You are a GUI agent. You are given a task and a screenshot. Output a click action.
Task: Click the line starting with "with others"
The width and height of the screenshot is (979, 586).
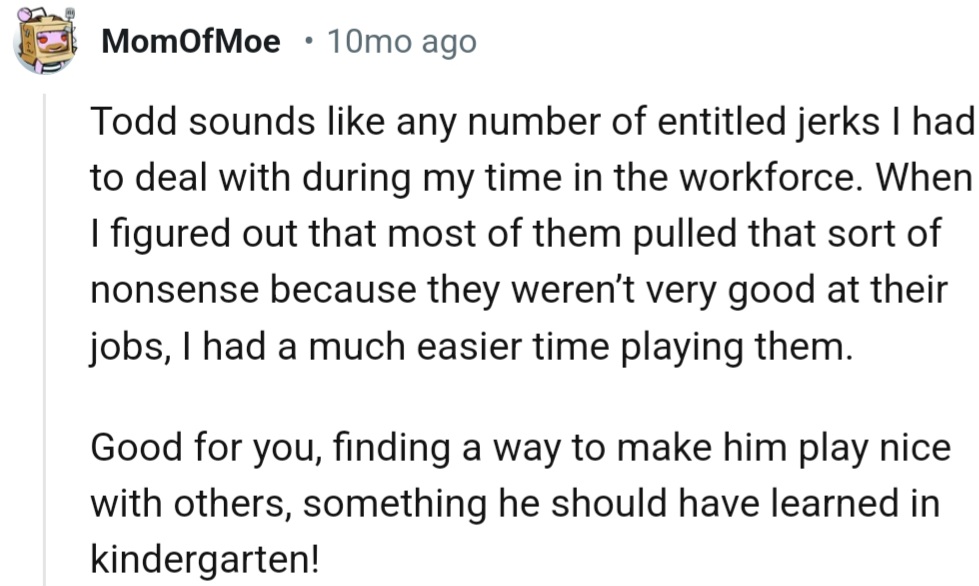(x=515, y=503)
